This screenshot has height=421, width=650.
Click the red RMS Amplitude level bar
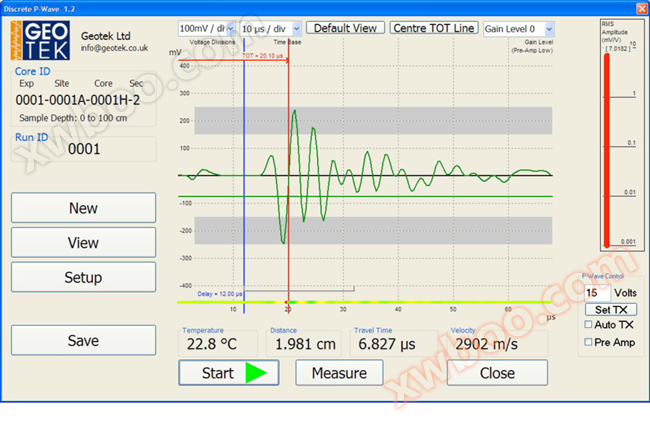click(605, 150)
